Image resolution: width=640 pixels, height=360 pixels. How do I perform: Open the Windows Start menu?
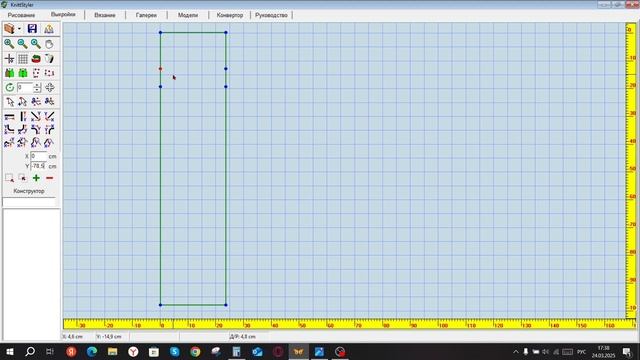pos(10,352)
